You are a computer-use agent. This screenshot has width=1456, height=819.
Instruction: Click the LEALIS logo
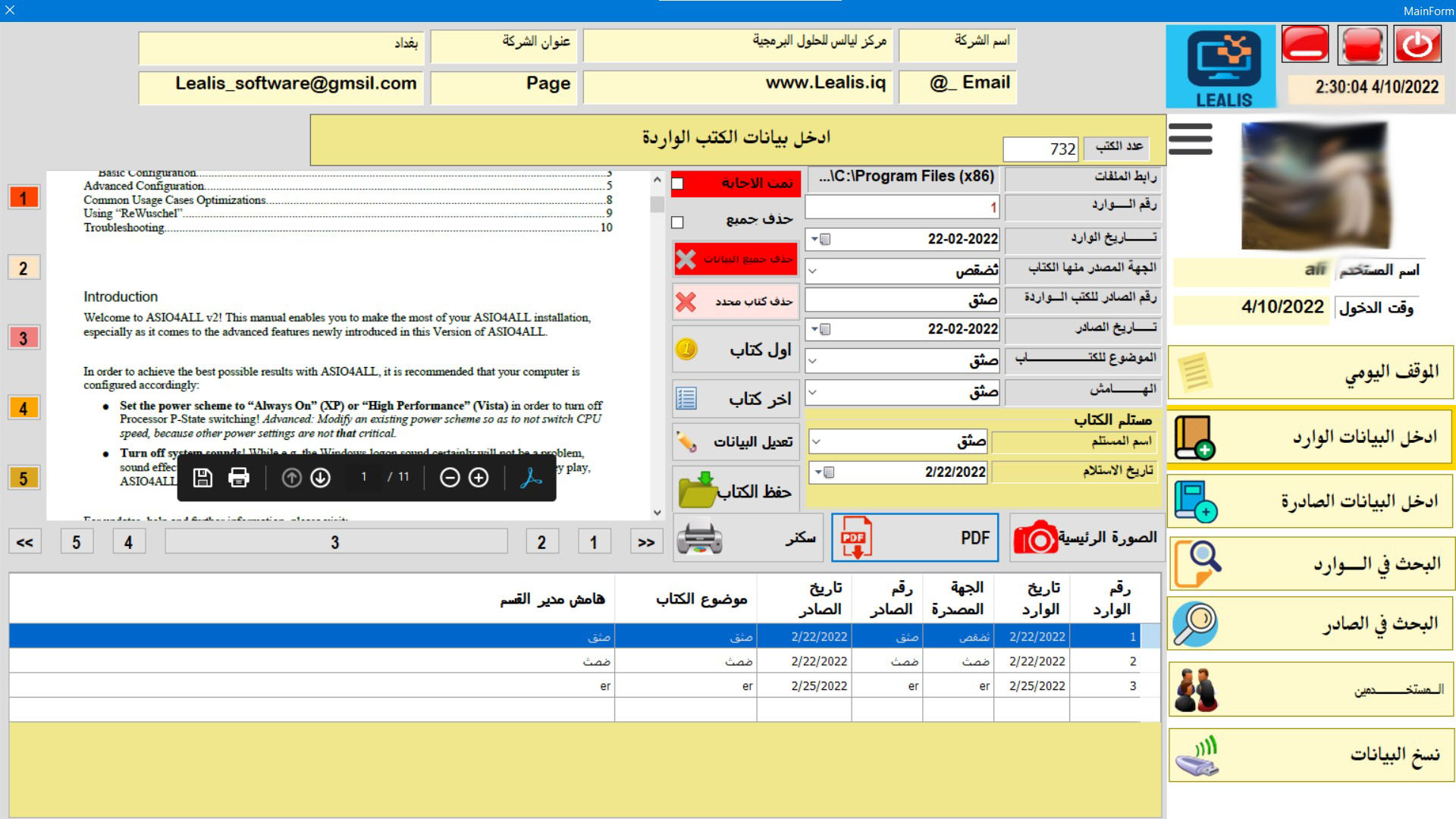(x=1221, y=67)
